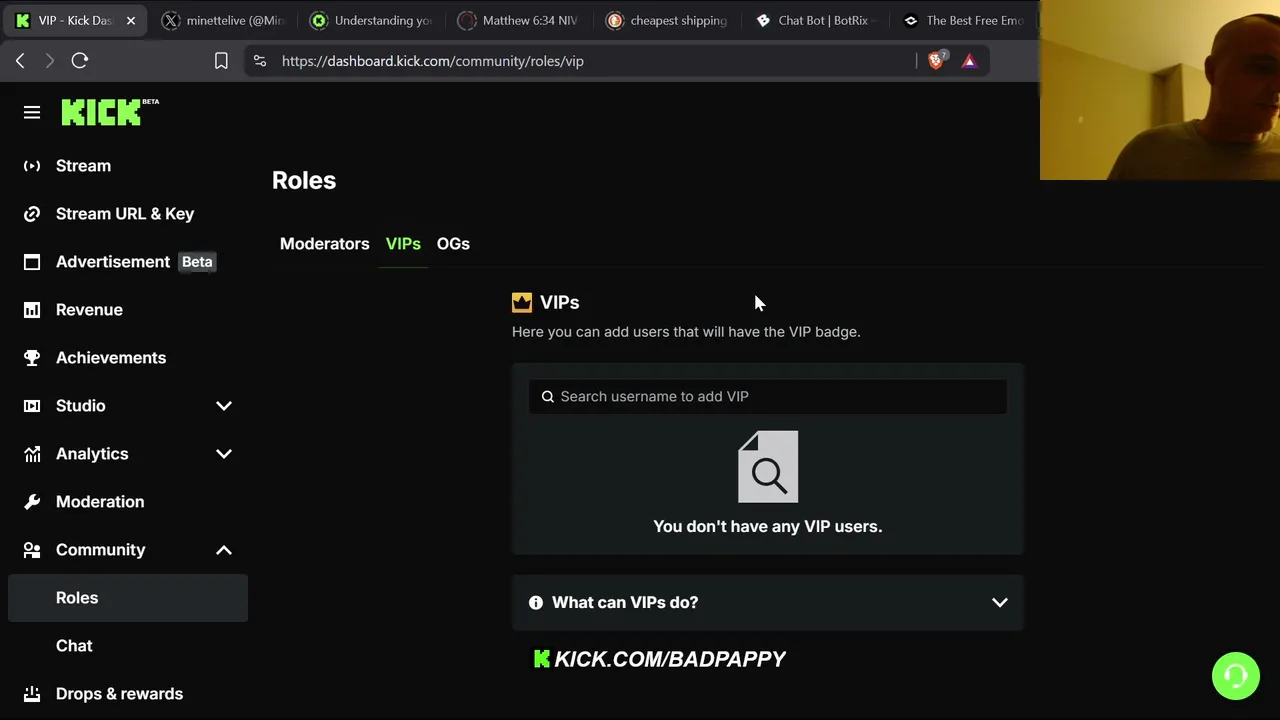1280x720 pixels.
Task: Switch to the OGs tab
Action: pyautogui.click(x=453, y=244)
